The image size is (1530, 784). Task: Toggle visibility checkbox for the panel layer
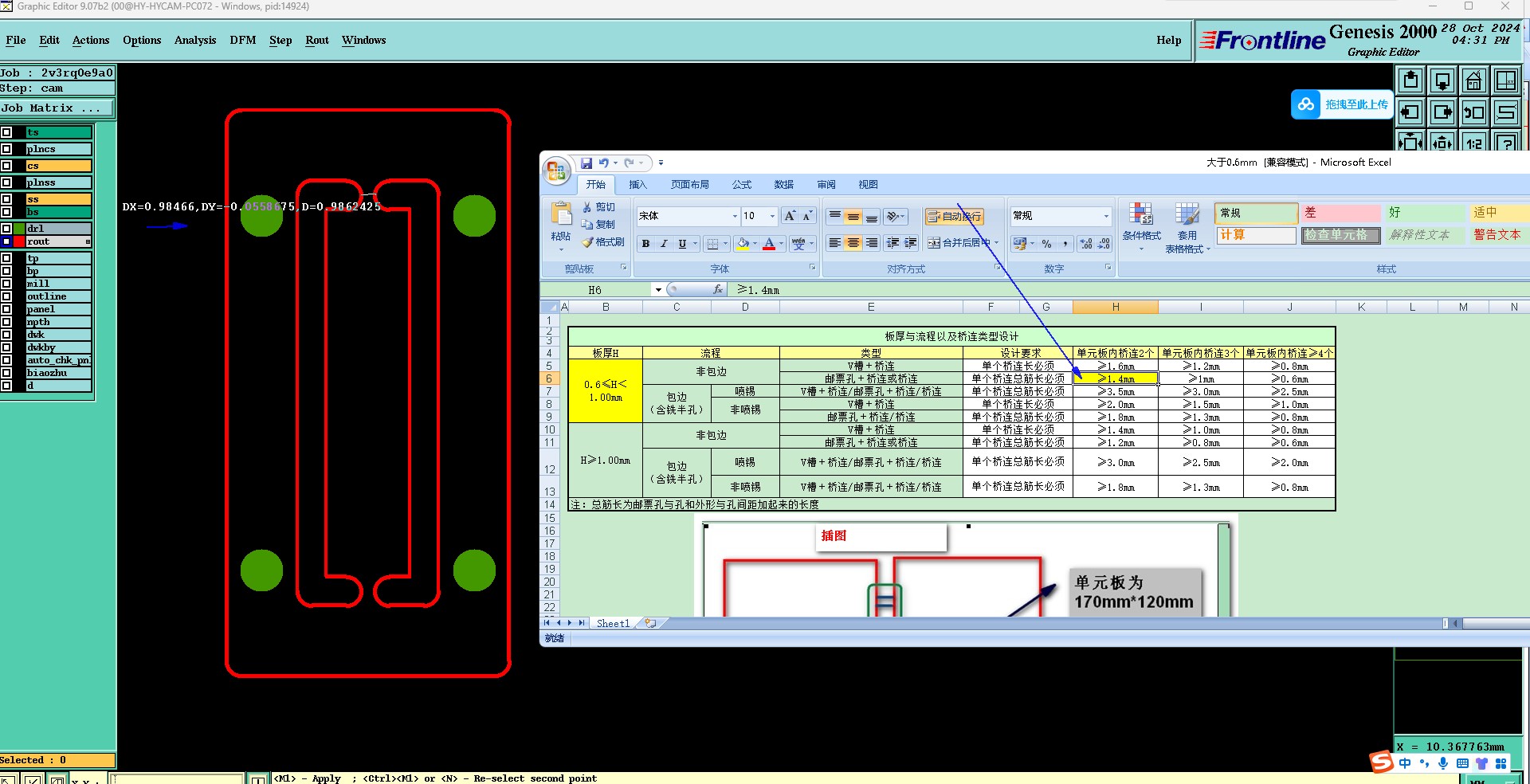click(x=6, y=309)
